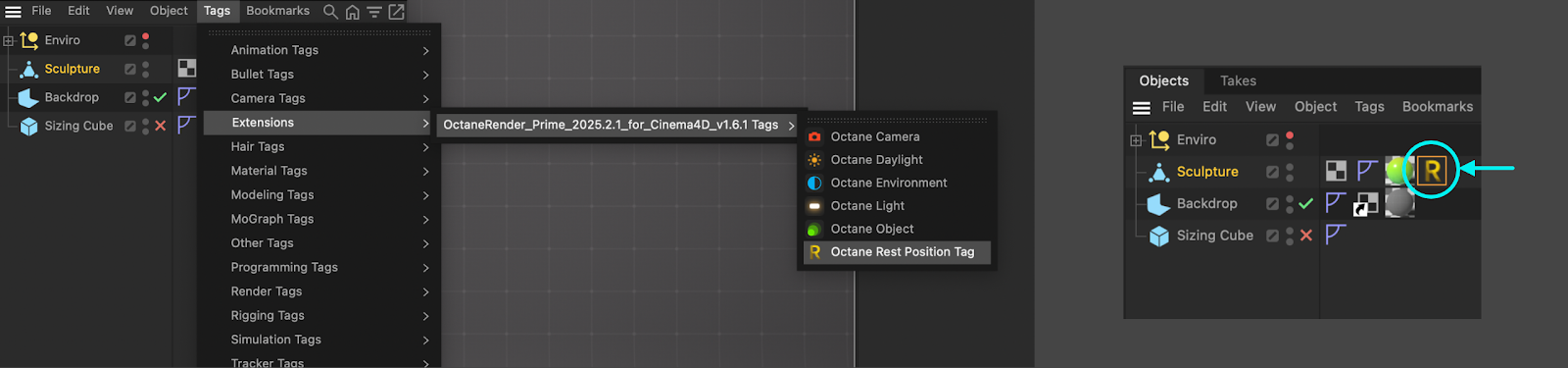Click the Enviro null icon in left panel
Screen dimensions: 1568x368
29,40
